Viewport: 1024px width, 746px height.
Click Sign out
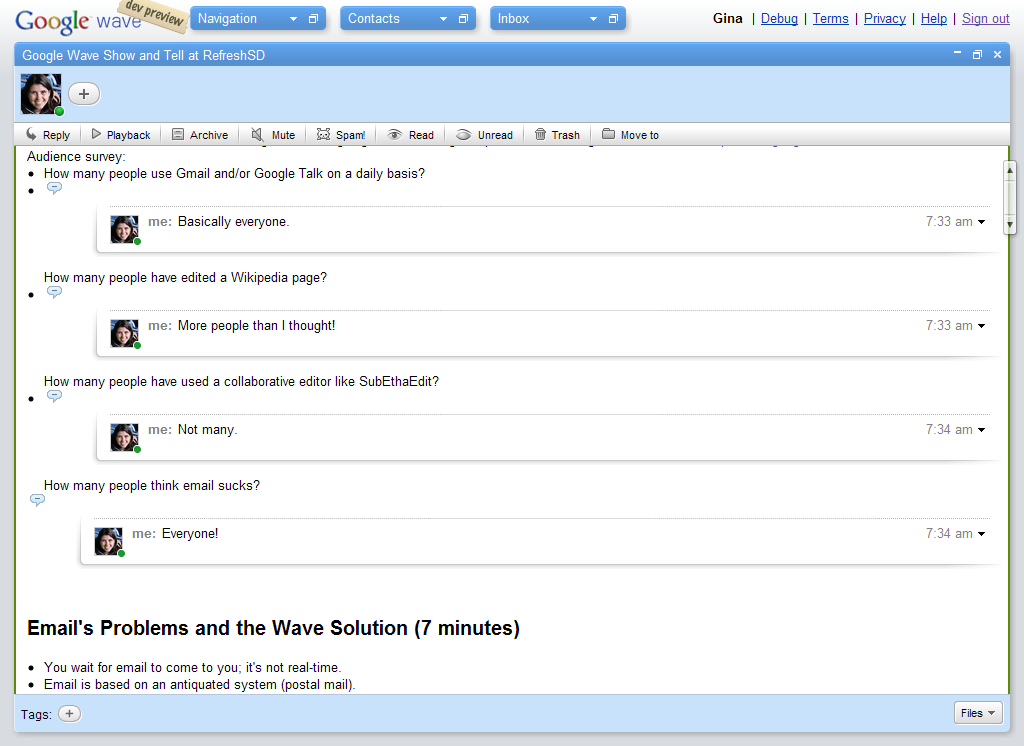(x=985, y=18)
